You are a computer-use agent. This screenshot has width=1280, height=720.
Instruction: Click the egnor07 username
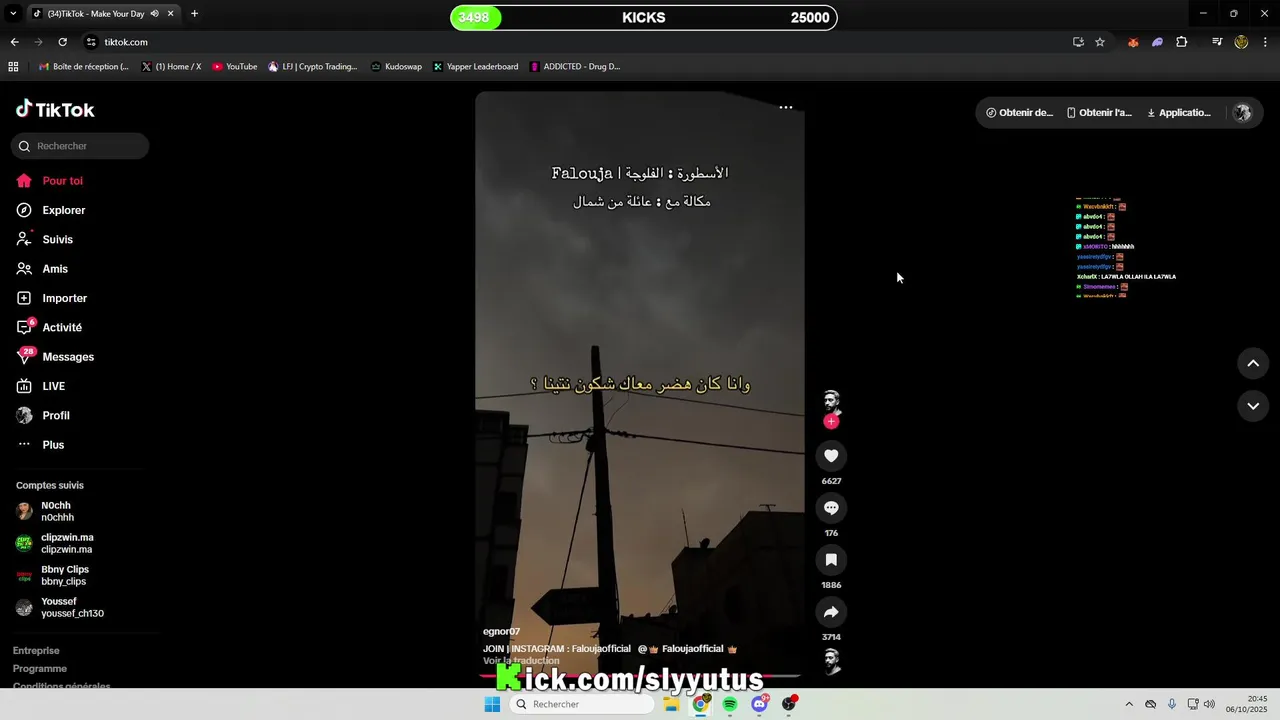coord(502,632)
